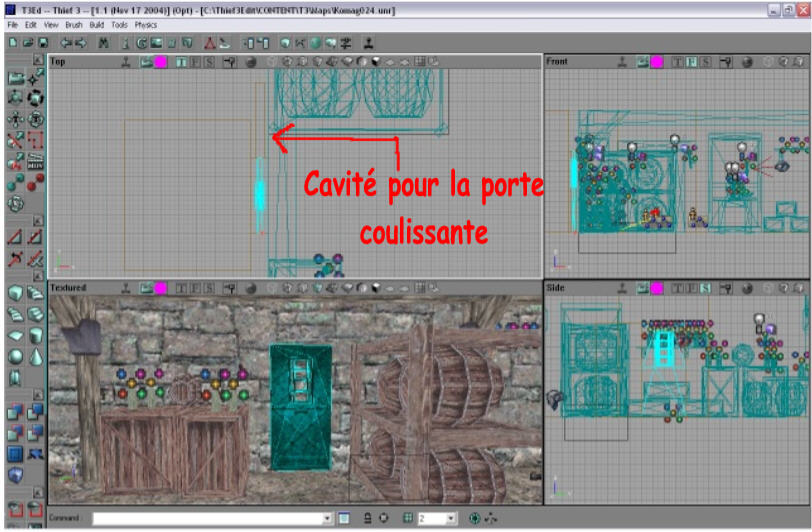
Task: Select the green spheres tool
Action: [16, 182]
